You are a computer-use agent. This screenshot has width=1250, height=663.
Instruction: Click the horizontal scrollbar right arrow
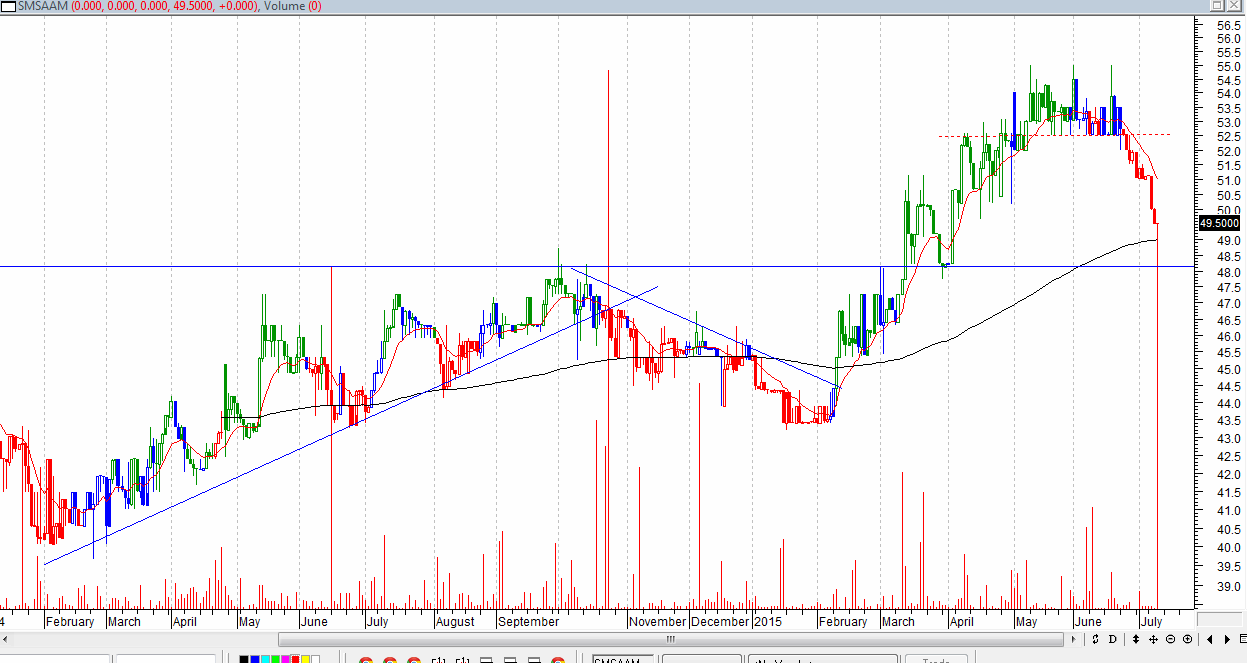coord(1074,639)
